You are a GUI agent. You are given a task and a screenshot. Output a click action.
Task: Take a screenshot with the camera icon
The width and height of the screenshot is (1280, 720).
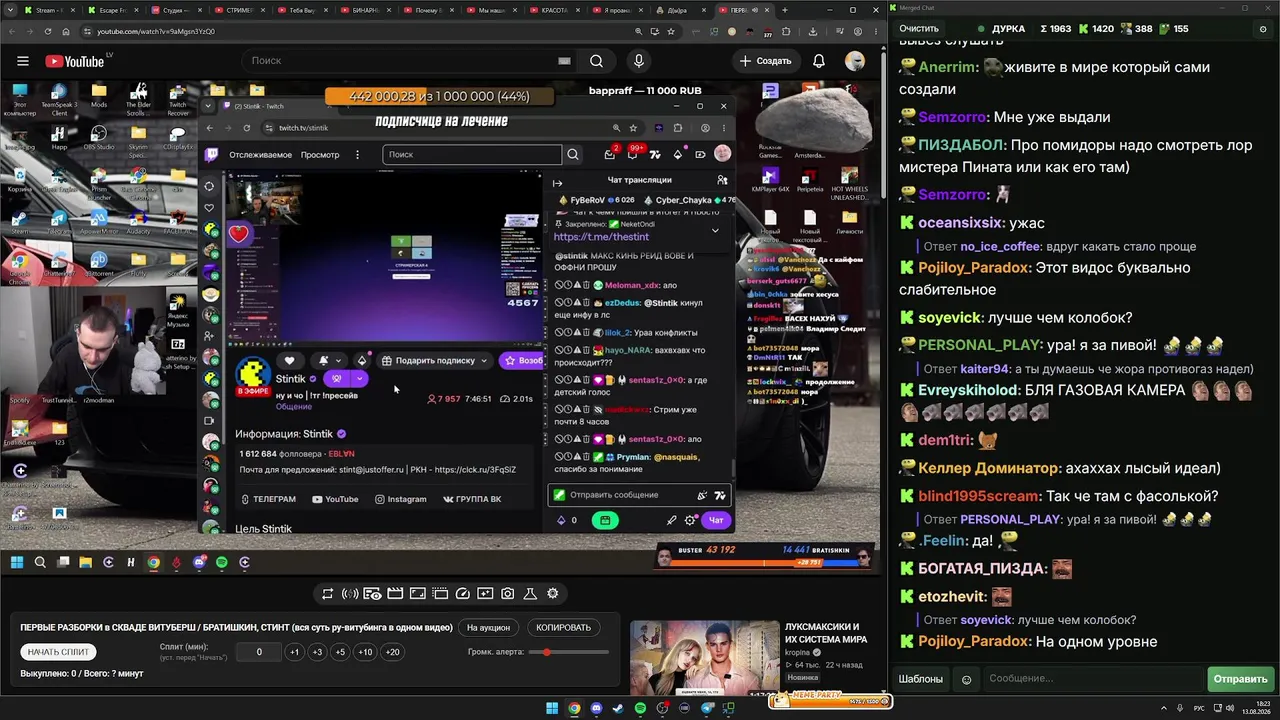(x=508, y=594)
